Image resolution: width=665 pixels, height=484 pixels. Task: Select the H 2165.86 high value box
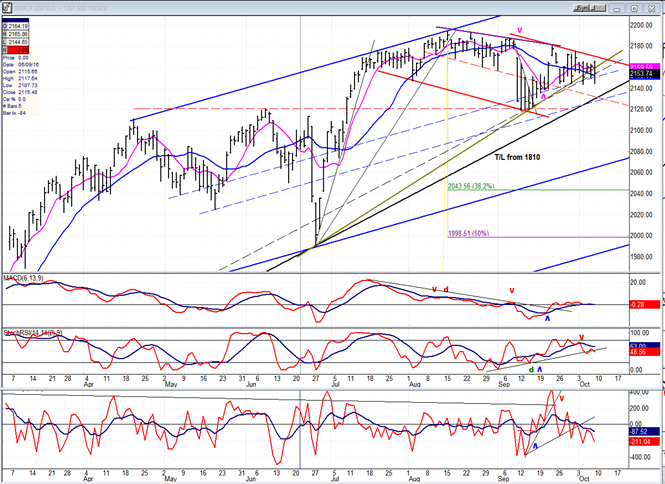coord(16,34)
